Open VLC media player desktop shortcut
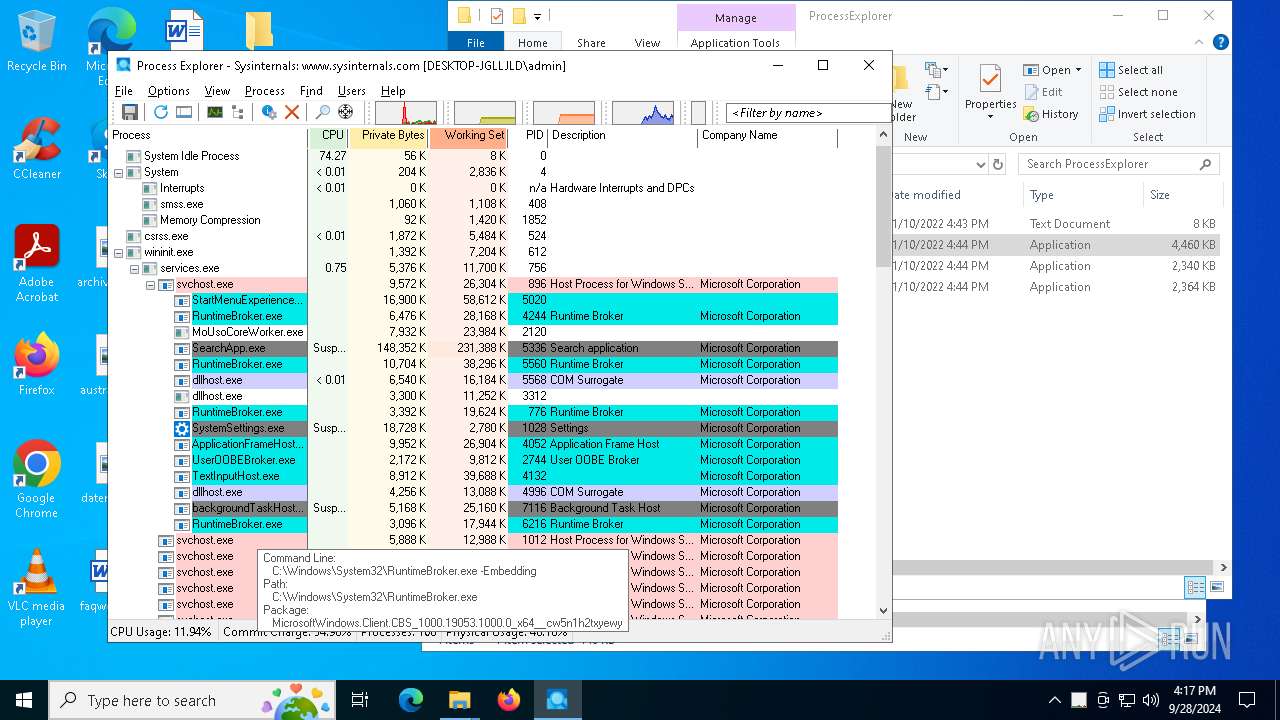 coord(37,587)
